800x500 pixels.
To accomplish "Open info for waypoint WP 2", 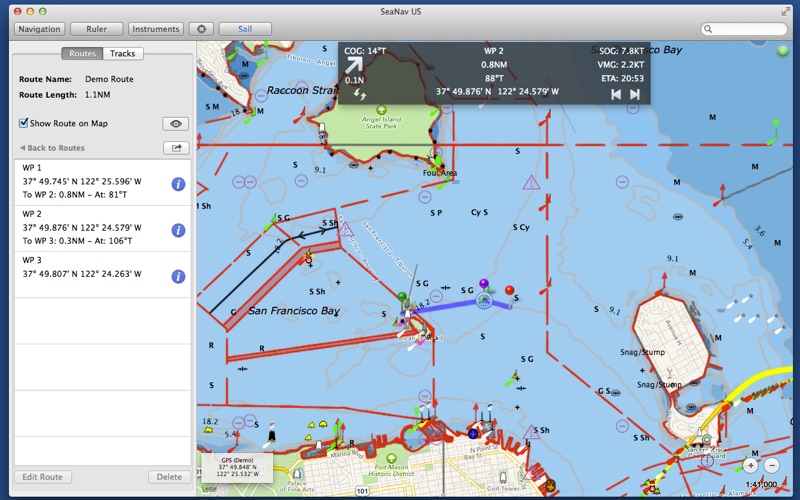I will [178, 230].
